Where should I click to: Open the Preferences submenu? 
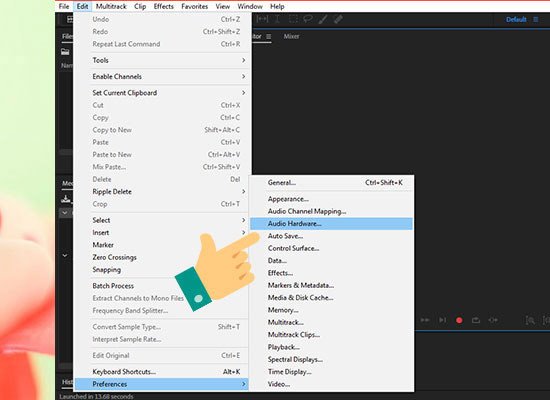tap(162, 384)
